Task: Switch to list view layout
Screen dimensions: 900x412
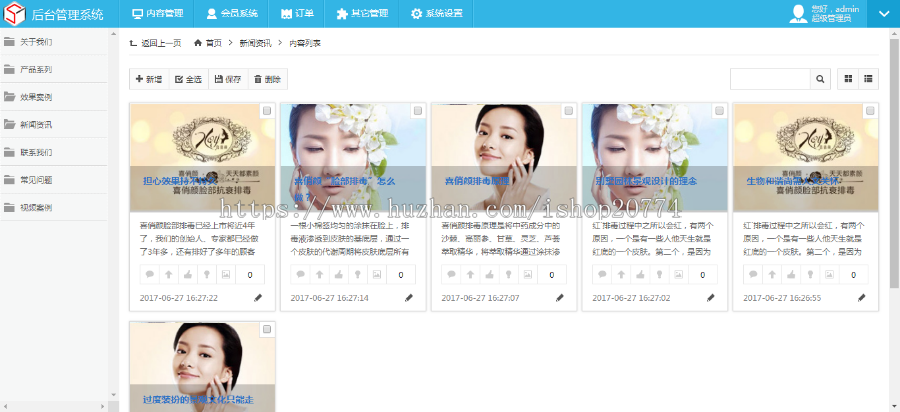Action: [x=868, y=79]
